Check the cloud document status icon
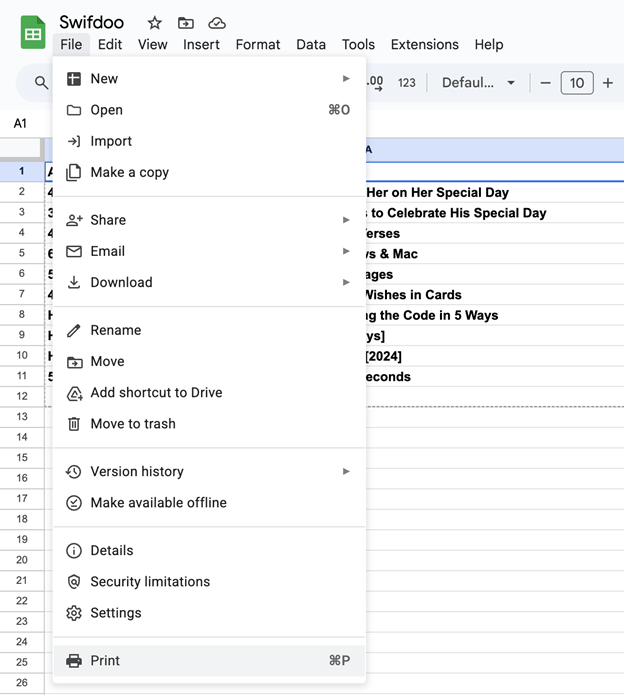The height and width of the screenshot is (695, 624). pyautogui.click(x=217, y=22)
